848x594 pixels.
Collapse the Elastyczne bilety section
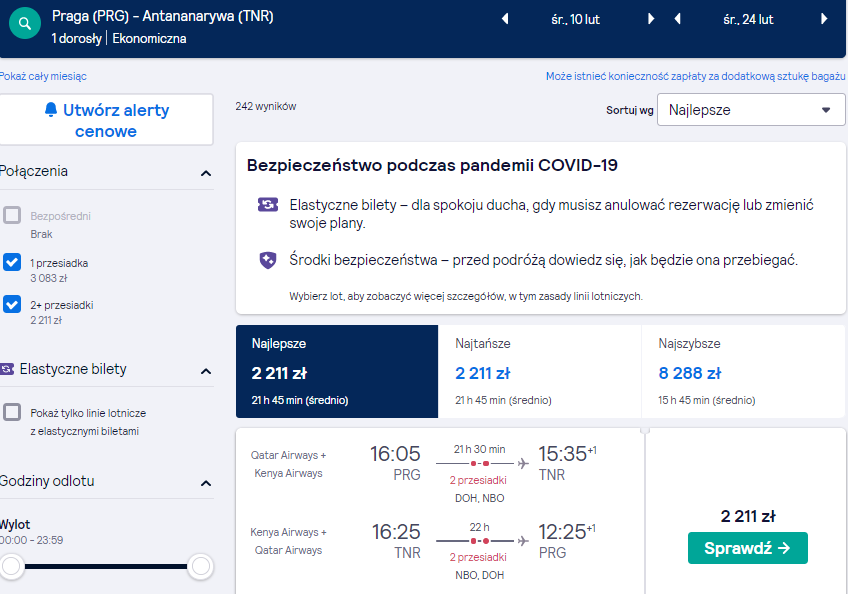(206, 371)
